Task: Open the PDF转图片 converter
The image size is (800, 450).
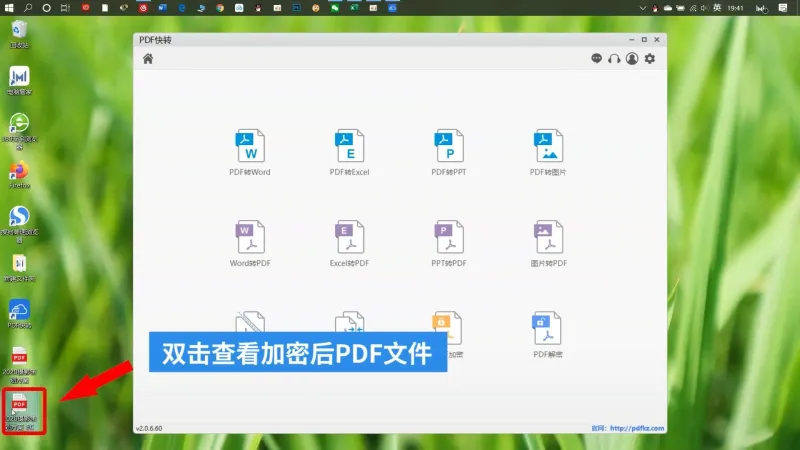Action: click(x=548, y=152)
